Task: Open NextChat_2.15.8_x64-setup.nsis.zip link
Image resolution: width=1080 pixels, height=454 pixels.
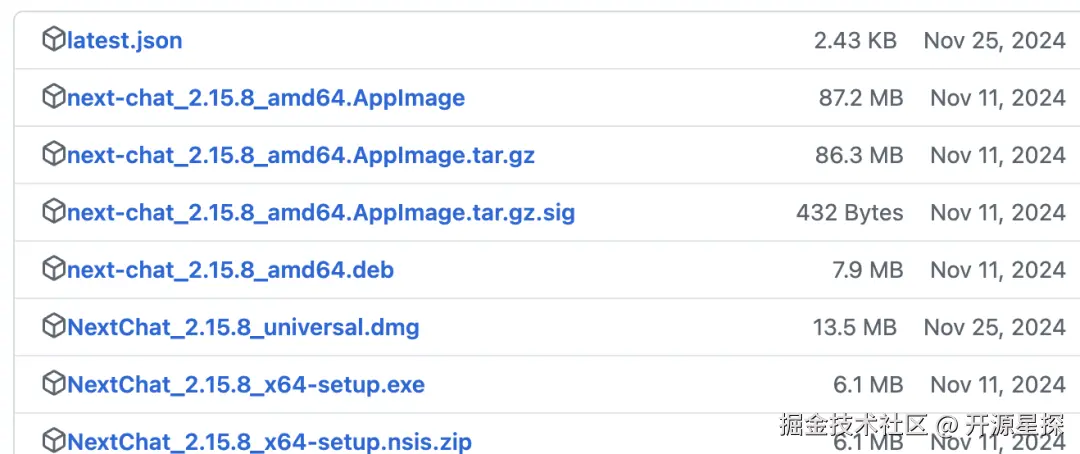Action: point(269,441)
